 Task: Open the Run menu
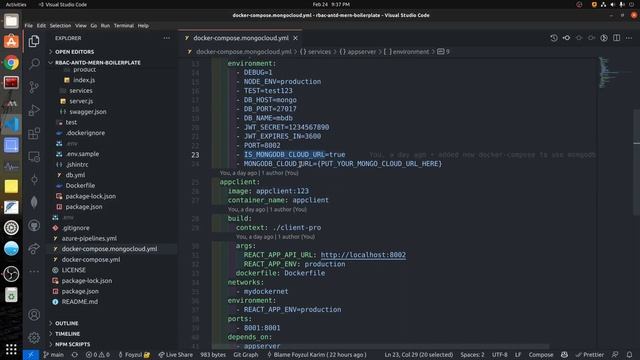[x=105, y=26]
